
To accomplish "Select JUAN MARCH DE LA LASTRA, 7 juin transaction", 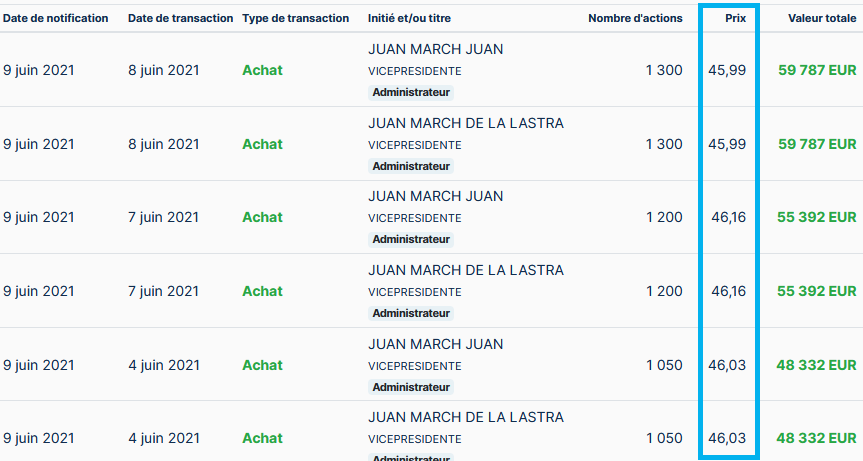I will 465,270.
